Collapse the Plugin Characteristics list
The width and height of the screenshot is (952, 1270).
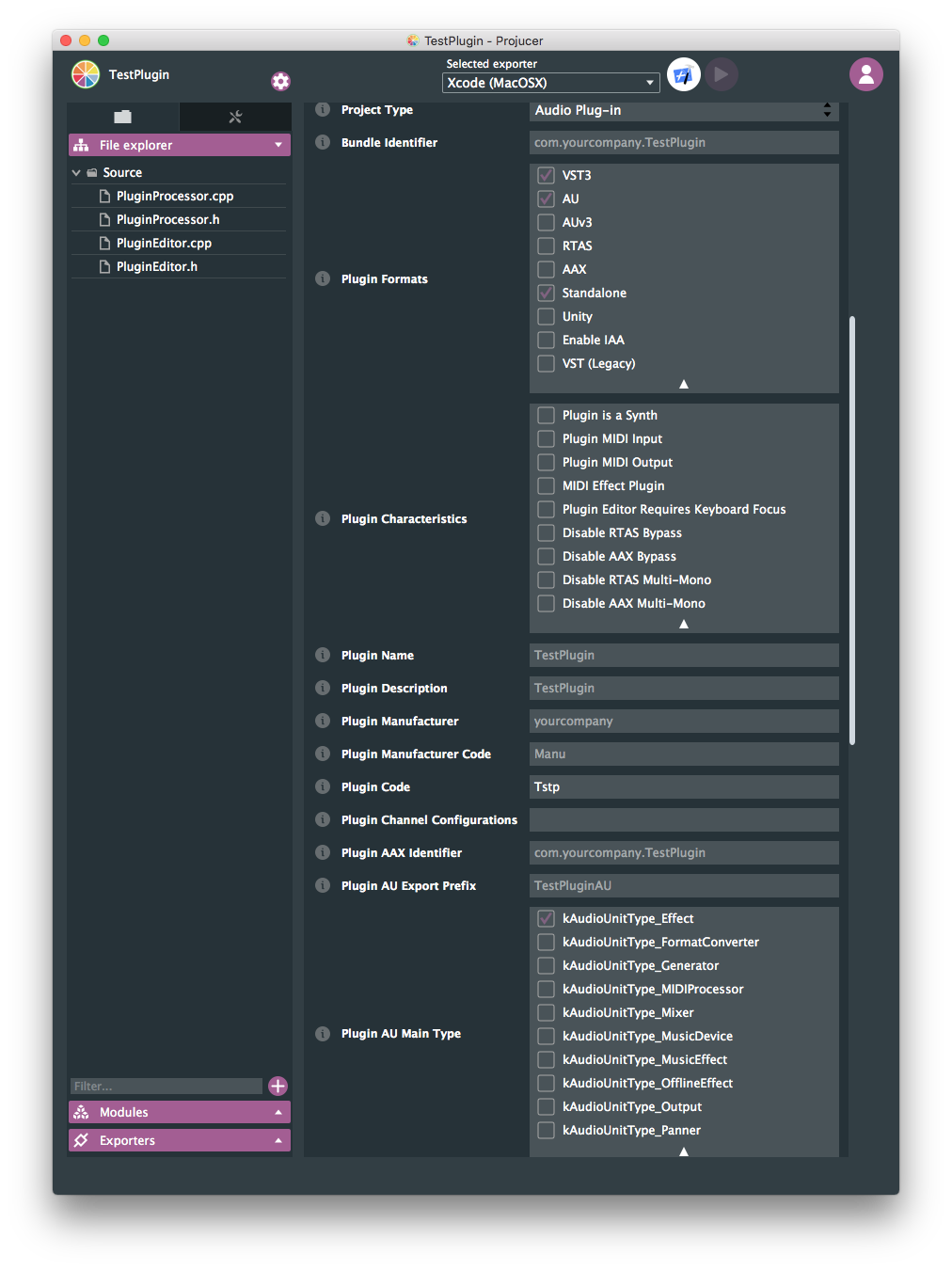click(x=684, y=624)
